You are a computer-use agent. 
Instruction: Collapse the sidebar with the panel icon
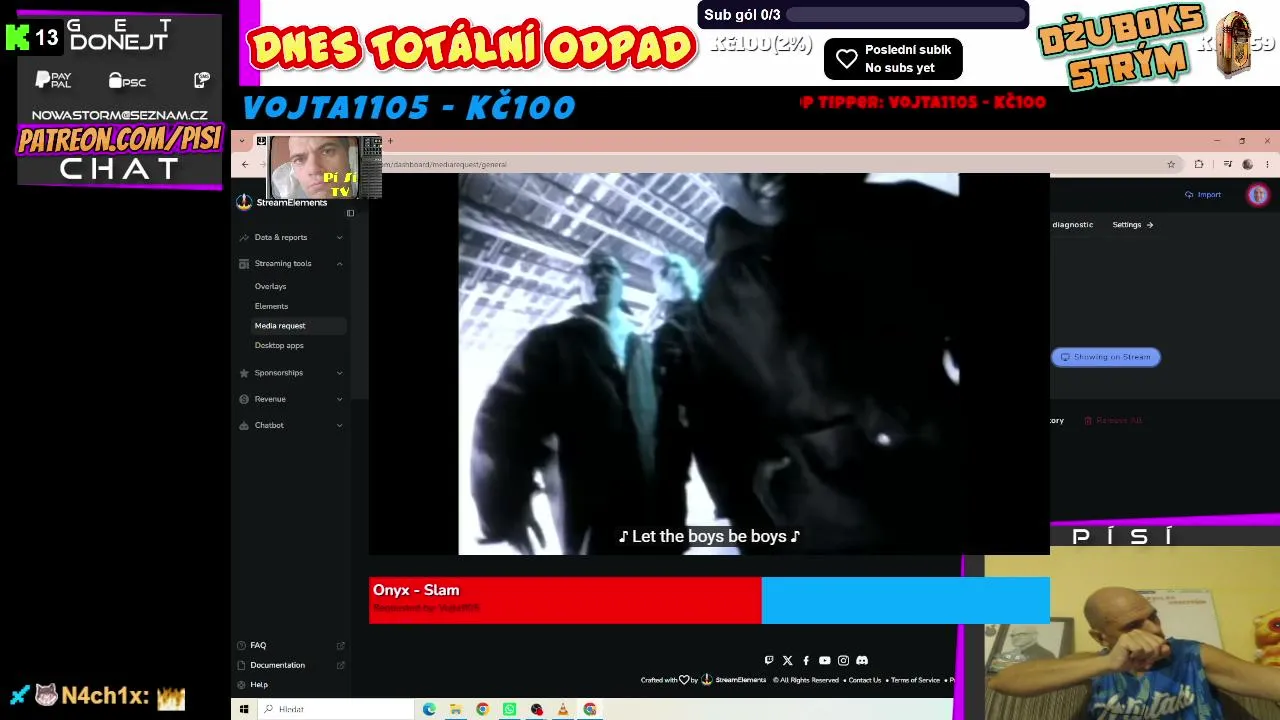pos(350,213)
